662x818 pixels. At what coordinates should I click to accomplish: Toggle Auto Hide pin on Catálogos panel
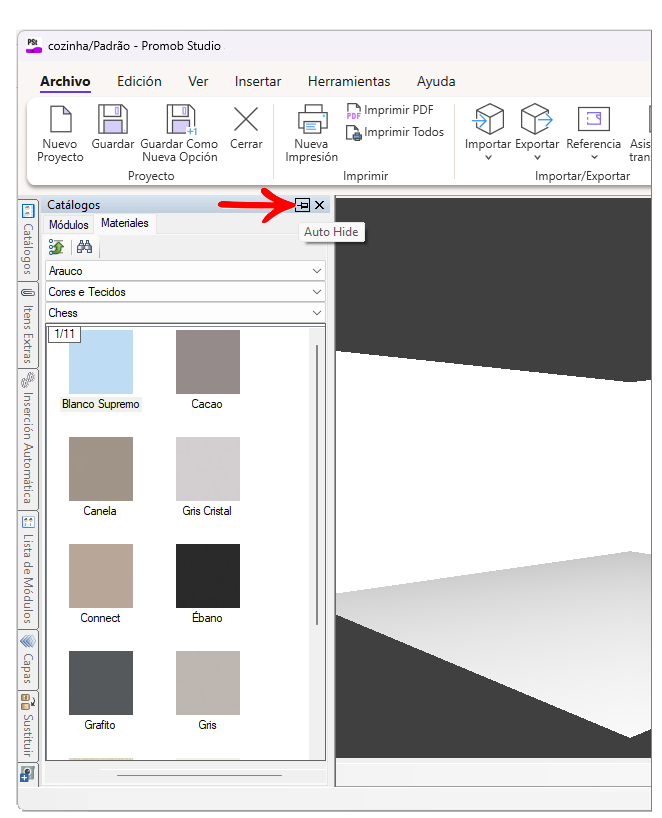(303, 205)
